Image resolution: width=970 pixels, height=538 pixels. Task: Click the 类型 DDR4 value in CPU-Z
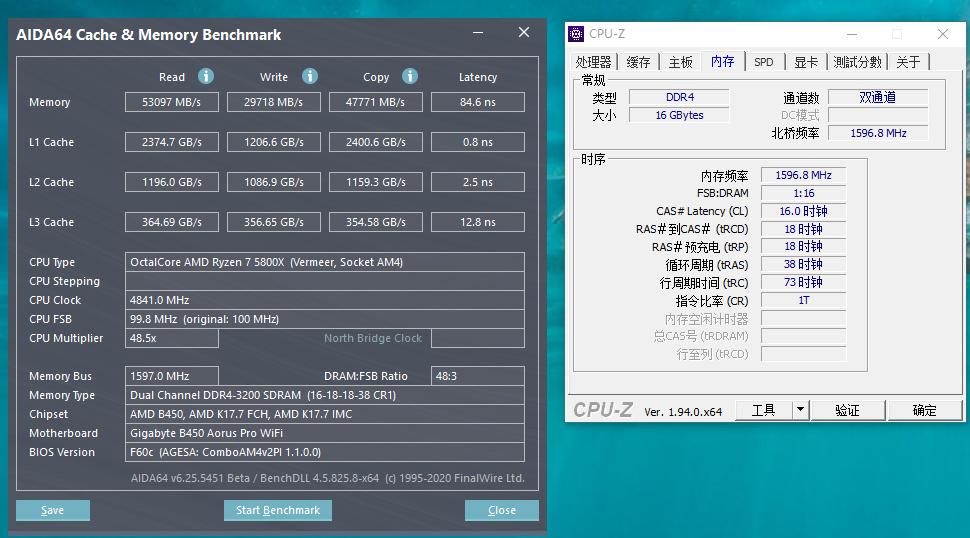coord(679,97)
